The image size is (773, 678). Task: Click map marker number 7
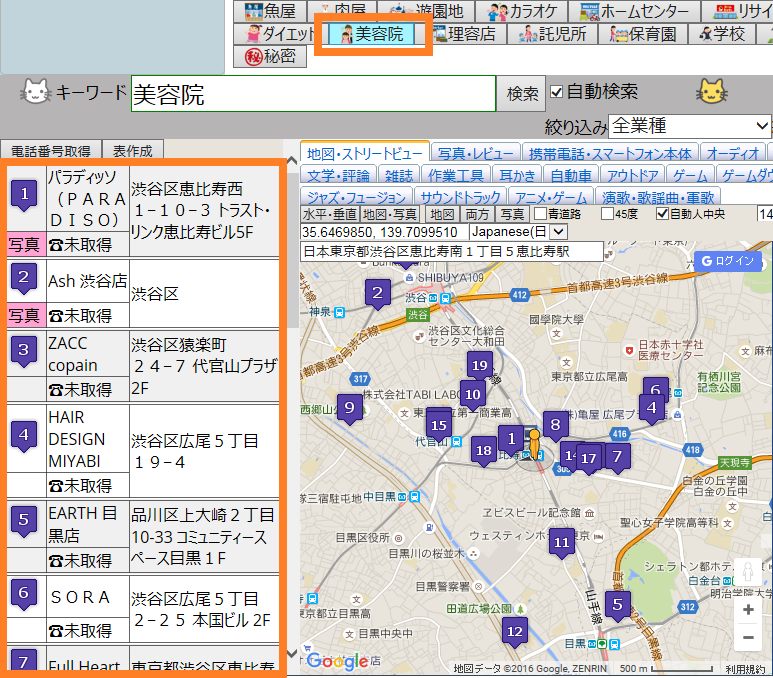tap(617, 457)
